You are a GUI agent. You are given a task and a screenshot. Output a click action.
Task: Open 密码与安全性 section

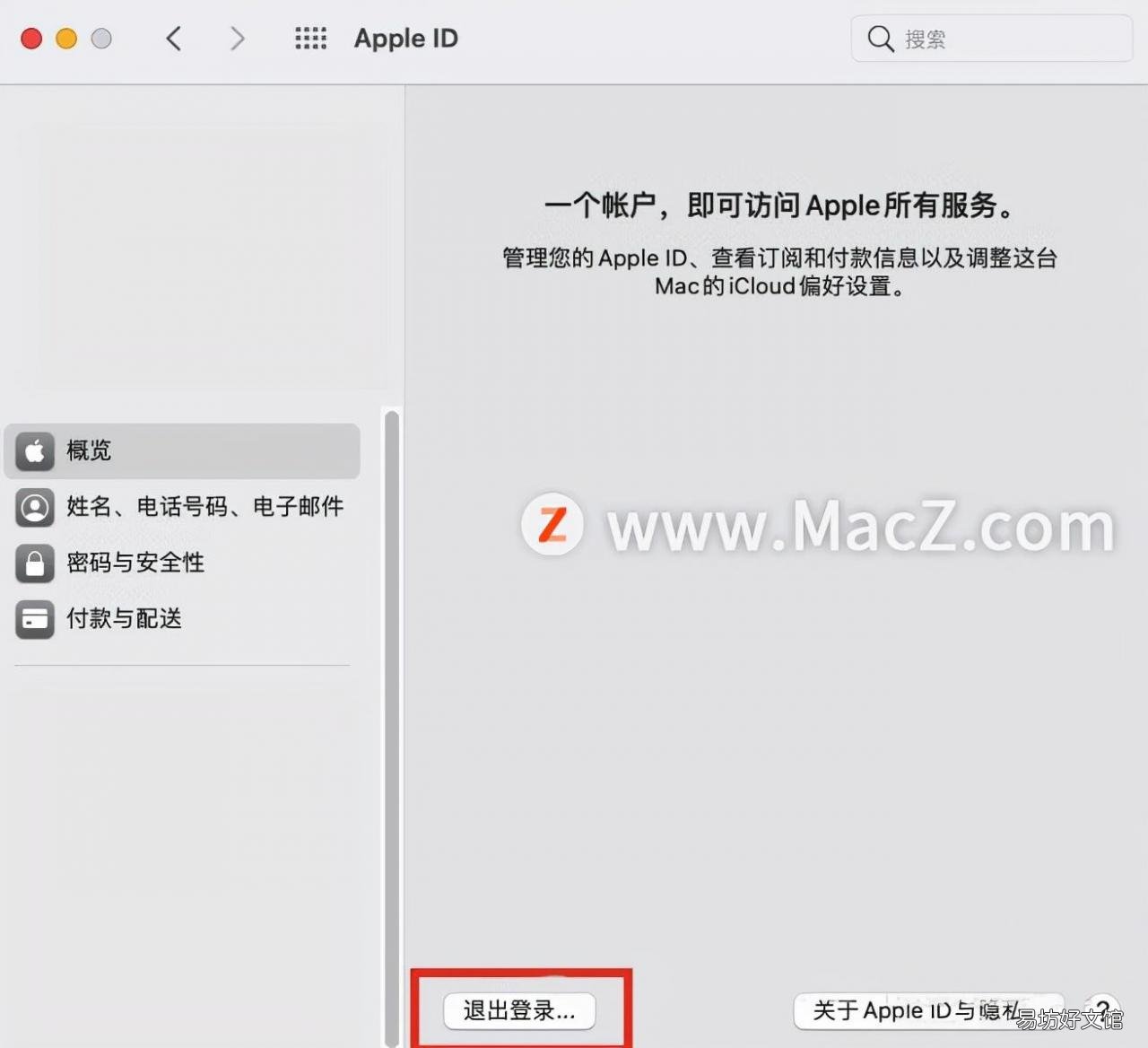182,563
